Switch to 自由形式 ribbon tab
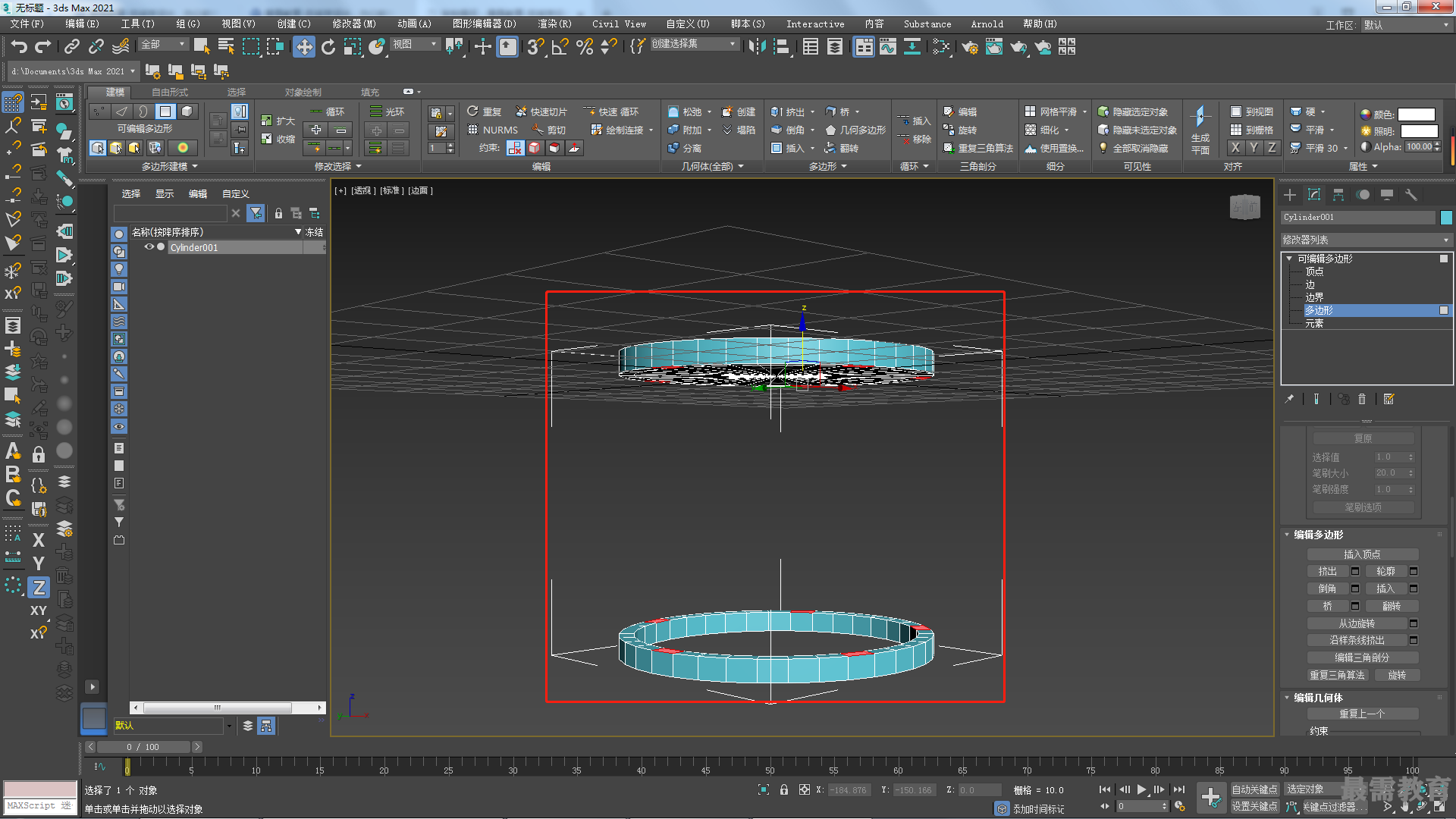Viewport: 1456px width, 819px height. click(x=170, y=92)
